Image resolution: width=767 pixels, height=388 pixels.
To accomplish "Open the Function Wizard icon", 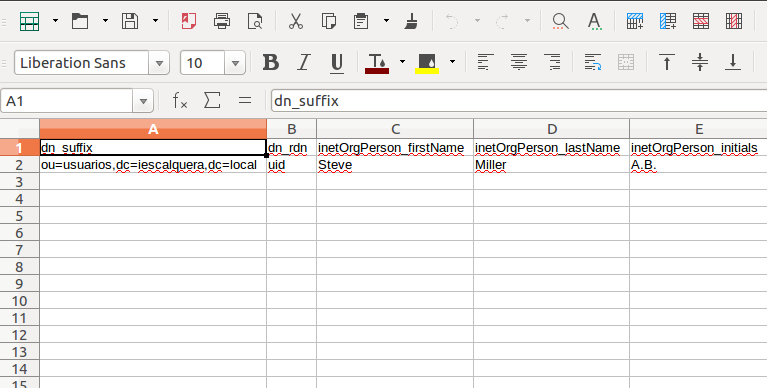I will (180, 101).
